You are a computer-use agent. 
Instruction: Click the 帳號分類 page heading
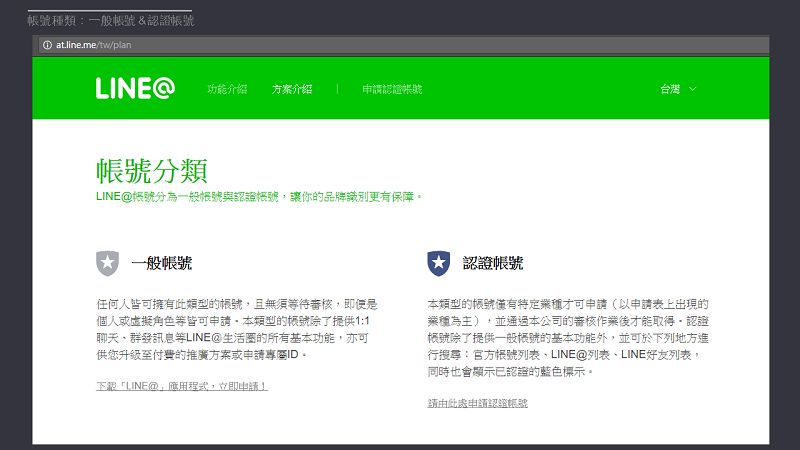pyautogui.click(x=152, y=170)
